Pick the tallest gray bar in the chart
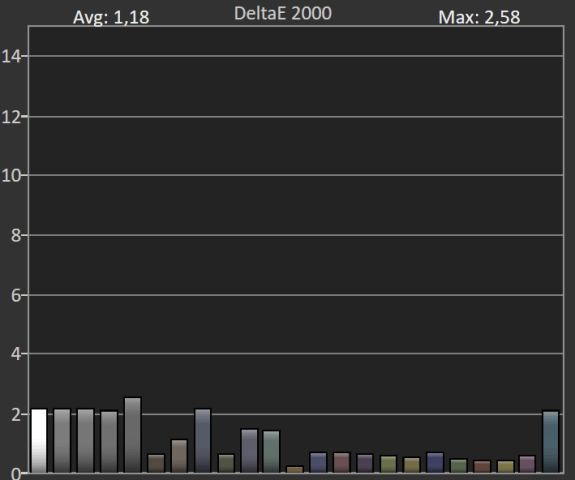 (133, 435)
